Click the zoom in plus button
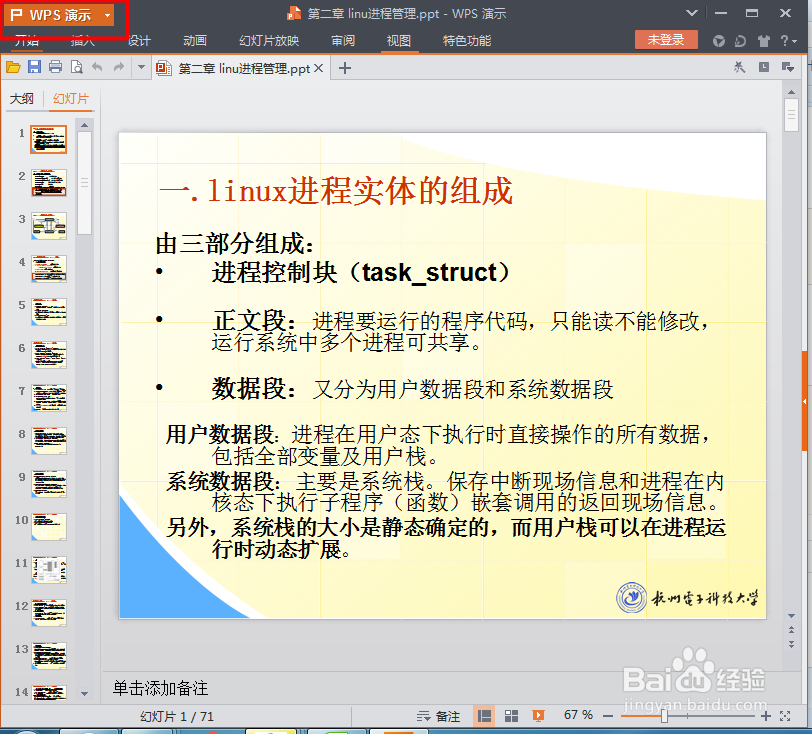Viewport: 812px width, 734px height. pos(766,716)
